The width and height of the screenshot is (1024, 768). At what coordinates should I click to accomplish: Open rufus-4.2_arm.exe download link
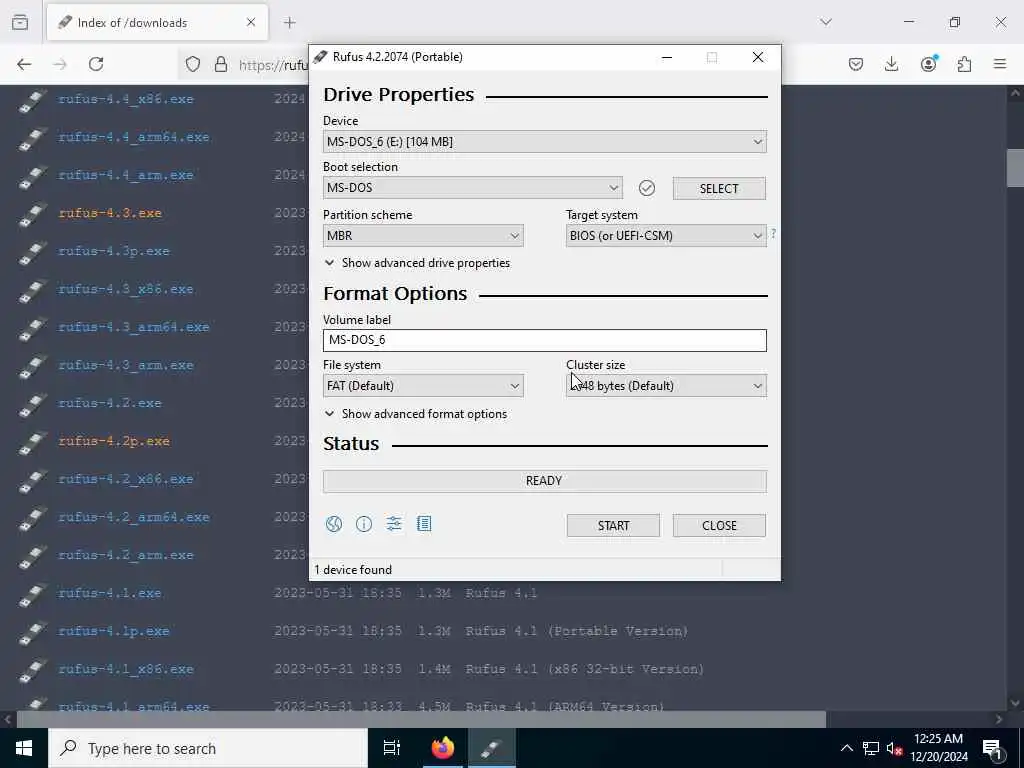coord(125,555)
